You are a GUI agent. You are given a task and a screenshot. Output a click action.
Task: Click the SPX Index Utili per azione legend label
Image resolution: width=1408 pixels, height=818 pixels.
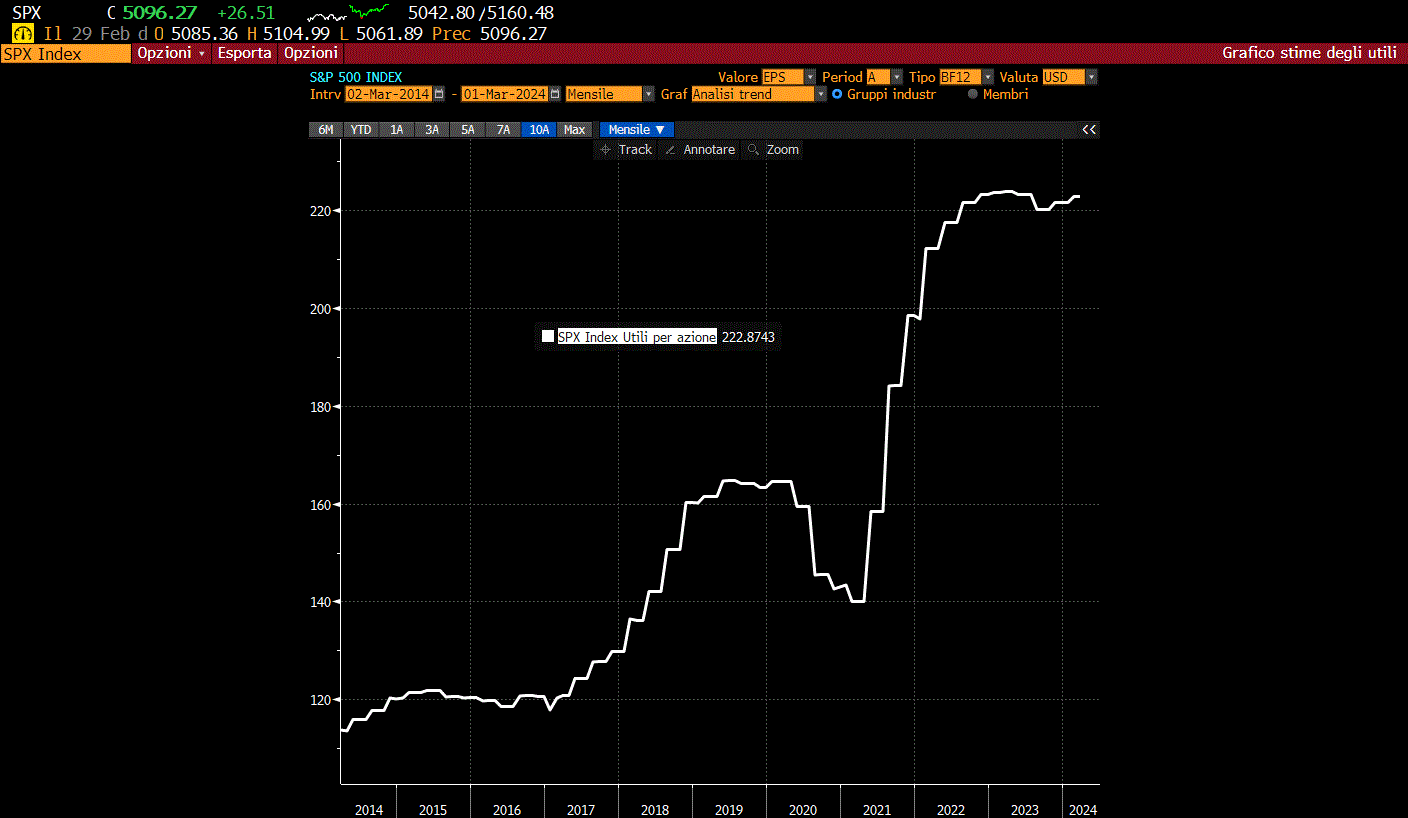(x=637, y=337)
